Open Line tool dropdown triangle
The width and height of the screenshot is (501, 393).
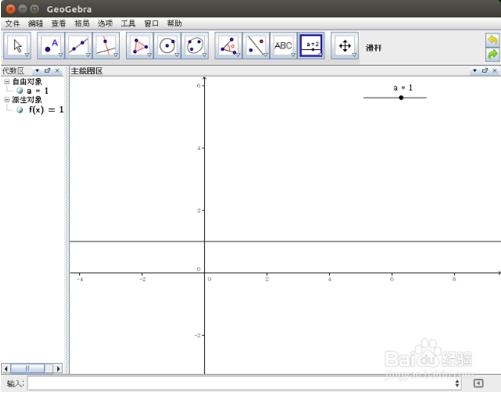tap(88, 55)
